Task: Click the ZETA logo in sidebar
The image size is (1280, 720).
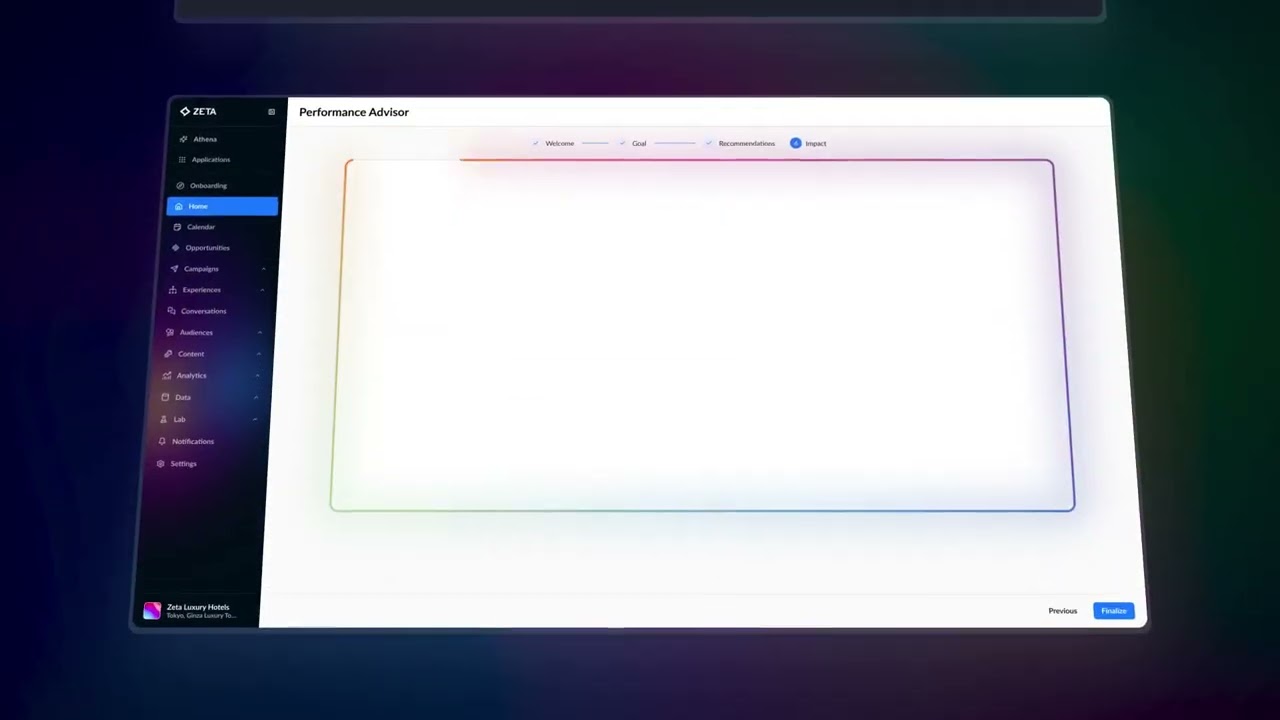Action: pyautogui.click(x=198, y=112)
